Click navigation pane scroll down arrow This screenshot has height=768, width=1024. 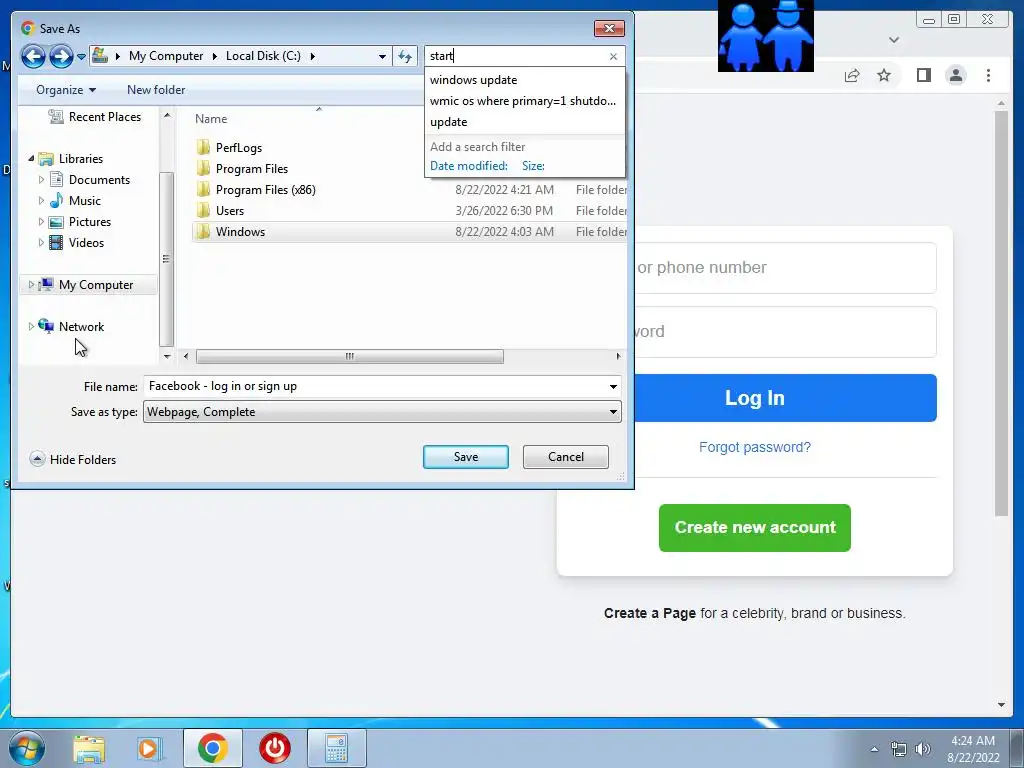[167, 357]
